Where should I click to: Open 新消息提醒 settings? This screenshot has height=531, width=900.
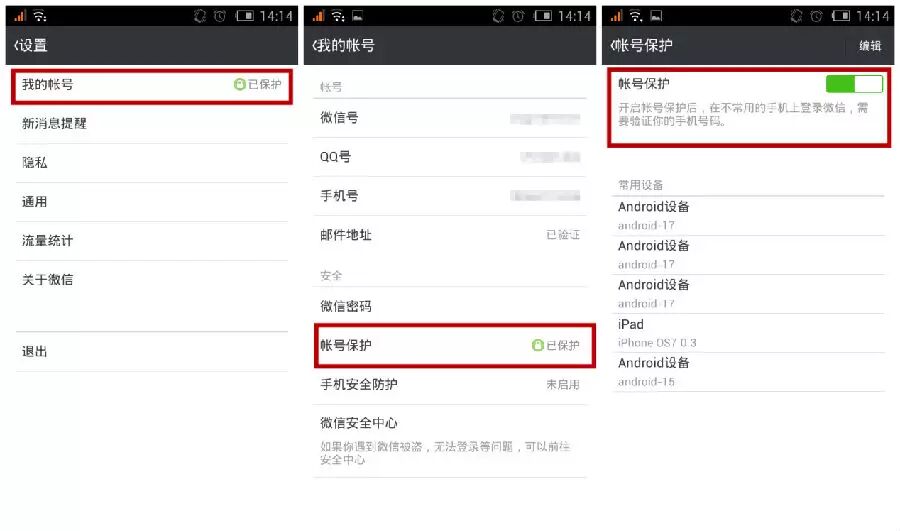click(152, 123)
